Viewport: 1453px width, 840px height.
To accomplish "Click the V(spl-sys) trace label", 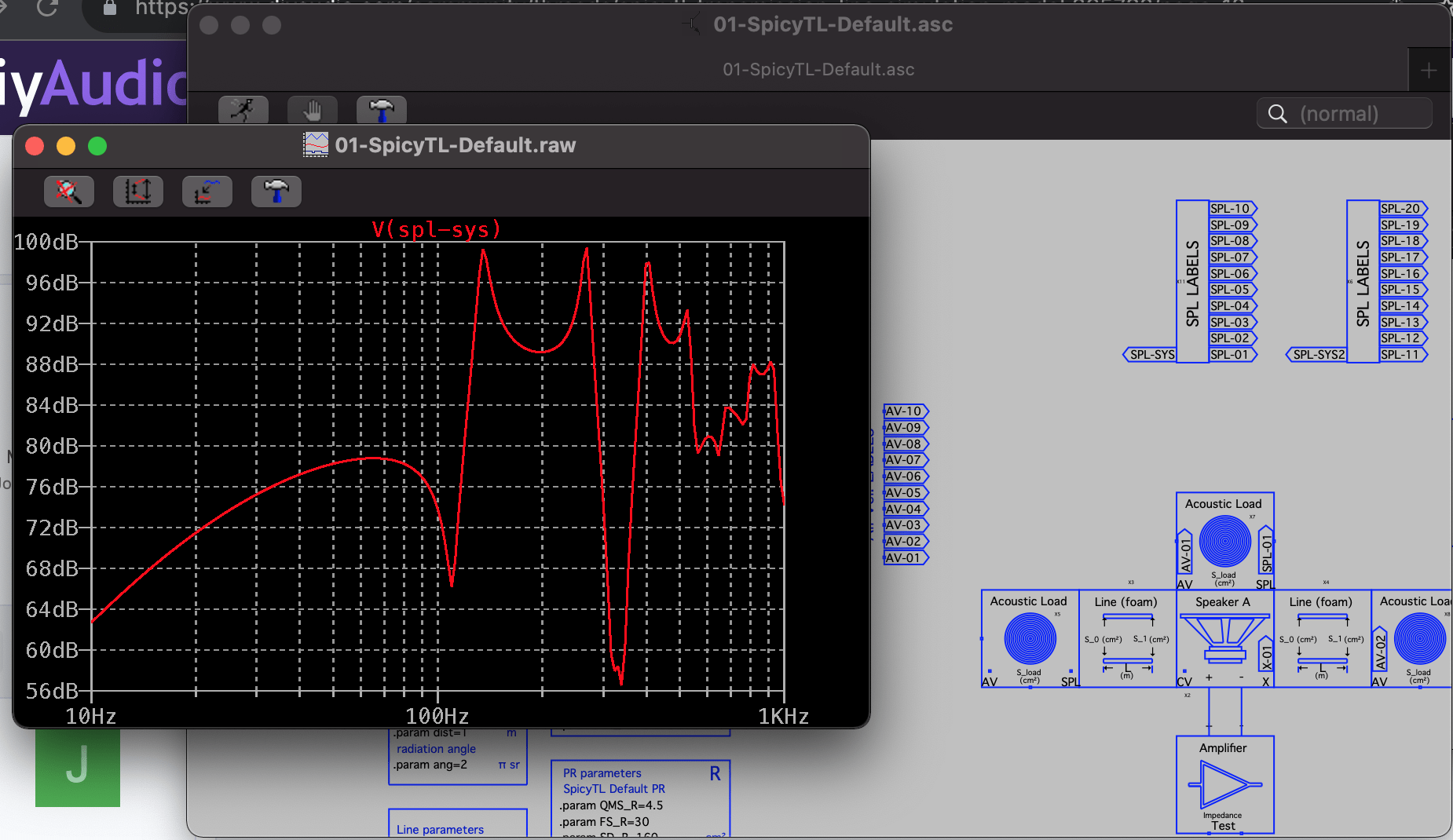I will point(436,229).
